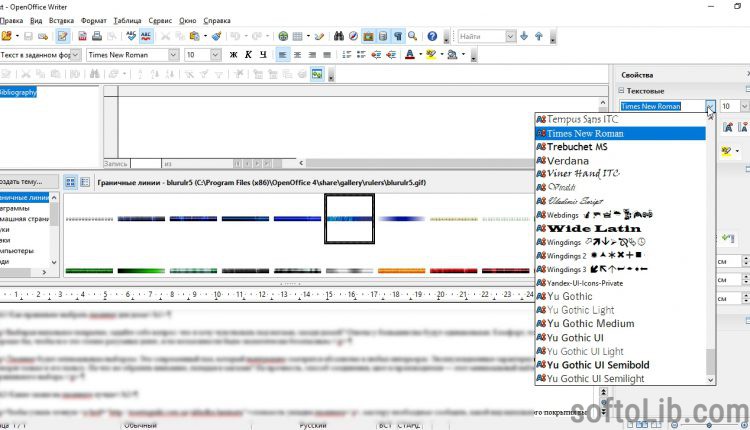Viewport: 750px width, 430px height.
Task: Open the toolbar font size dropdown
Action: coord(215,55)
